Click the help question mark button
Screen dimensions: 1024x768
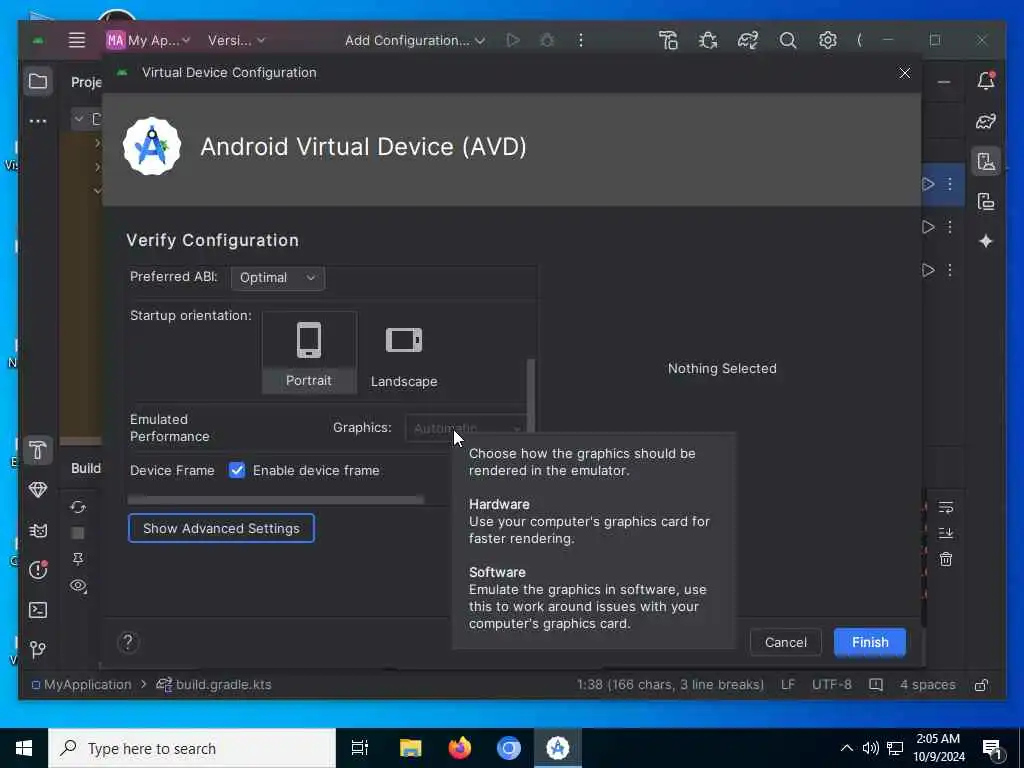coord(128,643)
